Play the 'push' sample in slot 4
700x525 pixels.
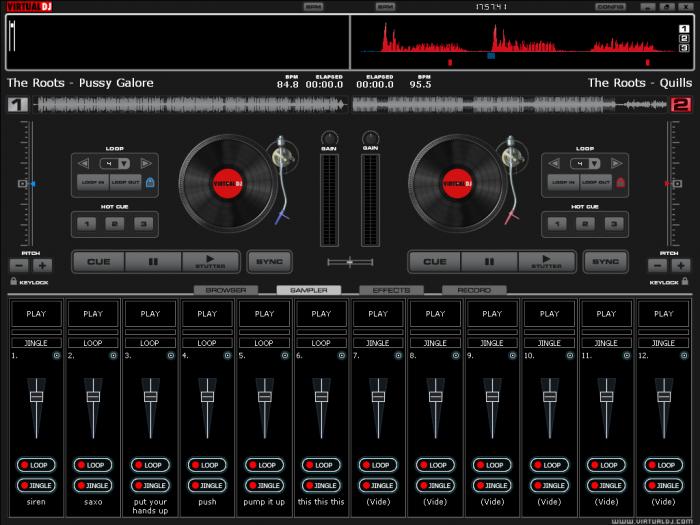point(207,314)
